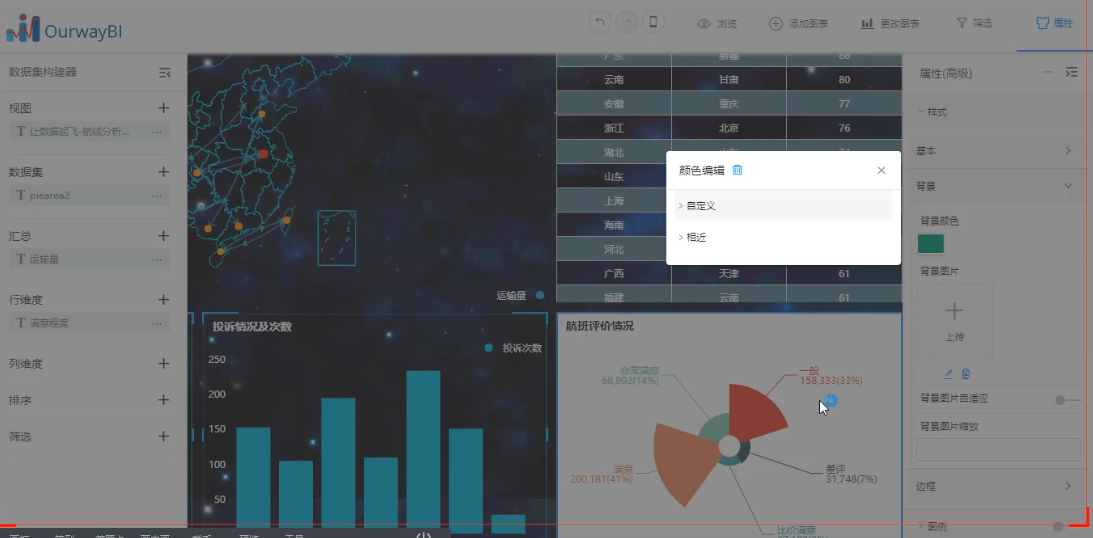Viewport: 1093px width, 538px height.
Task: Click the 云南 table cell
Action: [614, 79]
